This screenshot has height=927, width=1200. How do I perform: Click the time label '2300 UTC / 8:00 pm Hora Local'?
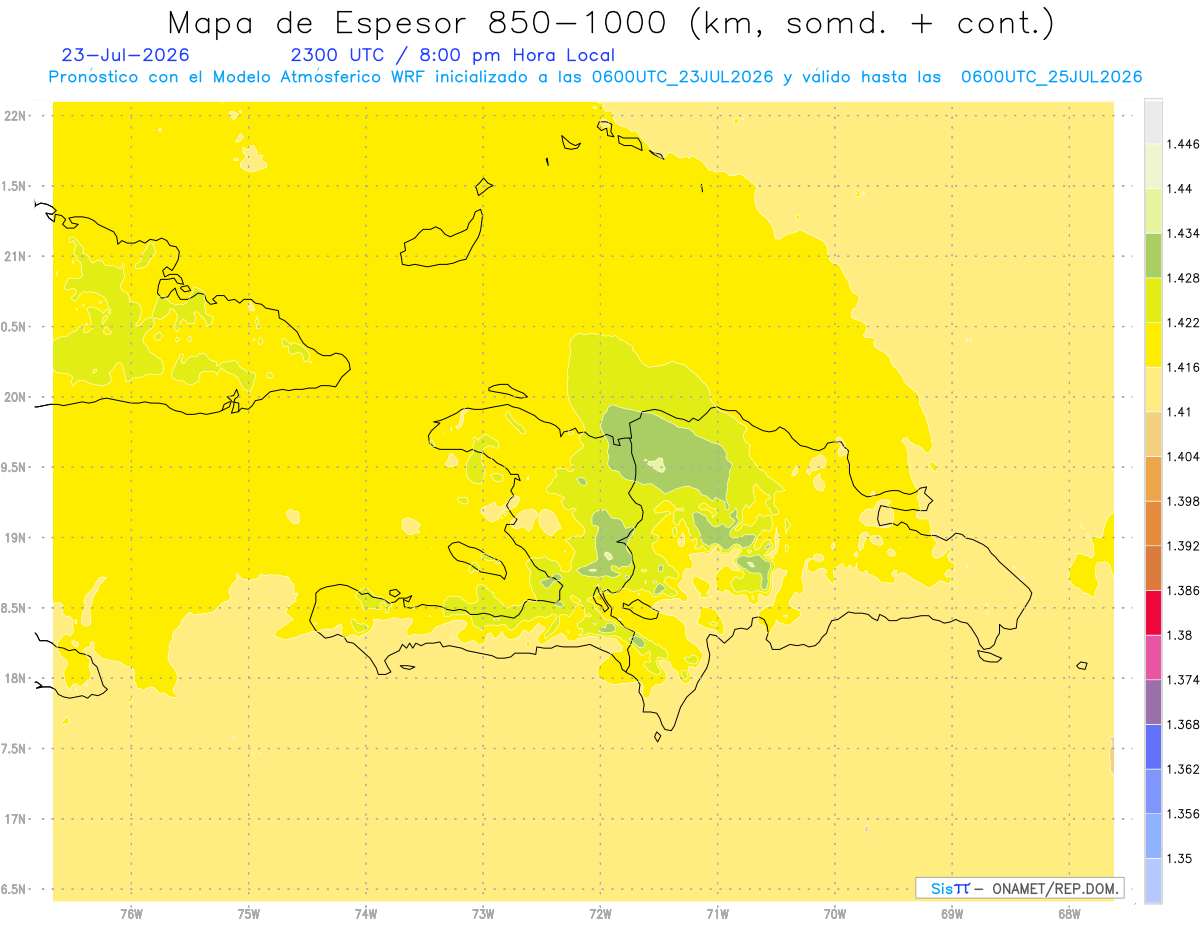click(x=452, y=55)
